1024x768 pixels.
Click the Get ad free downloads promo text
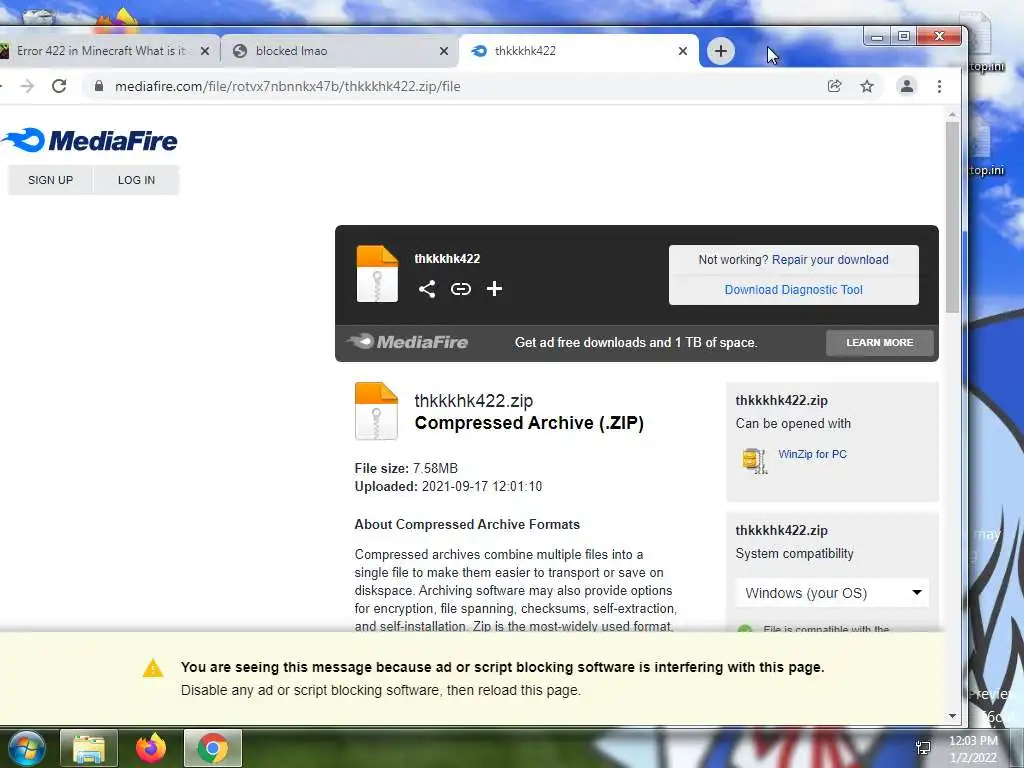(x=636, y=343)
